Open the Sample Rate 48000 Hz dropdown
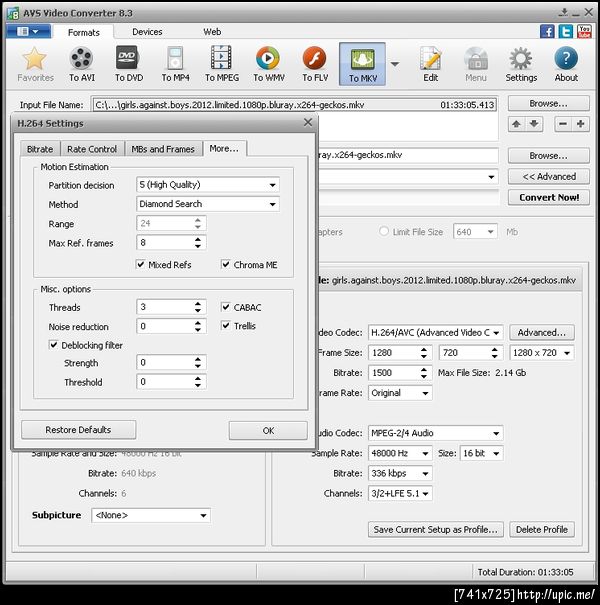 click(400, 453)
